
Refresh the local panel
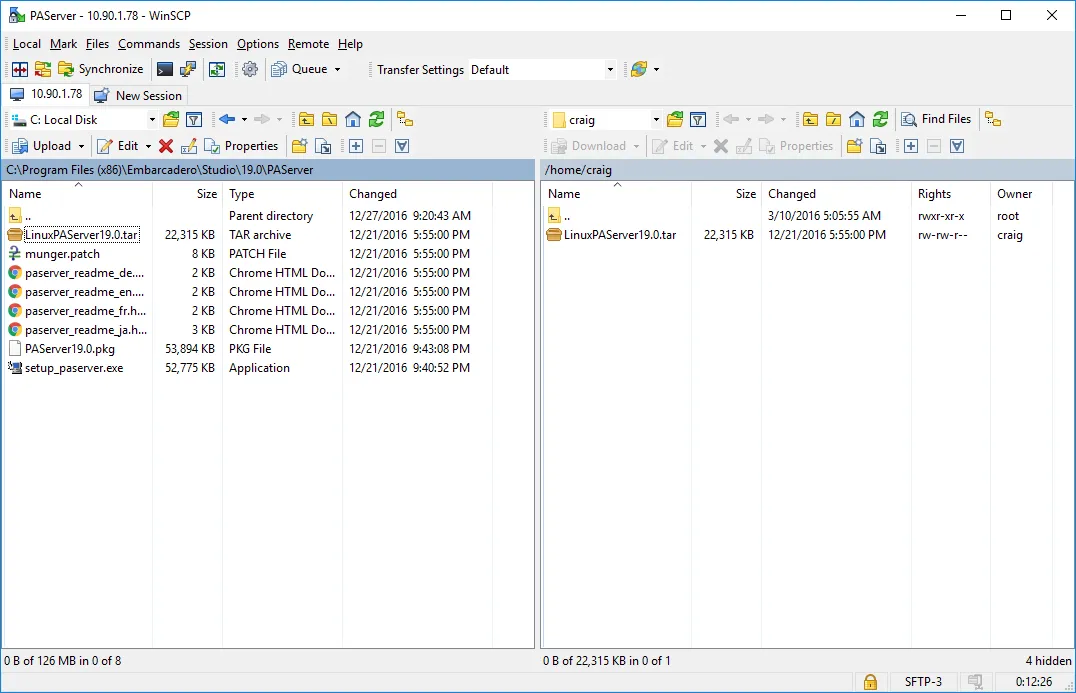click(x=376, y=120)
